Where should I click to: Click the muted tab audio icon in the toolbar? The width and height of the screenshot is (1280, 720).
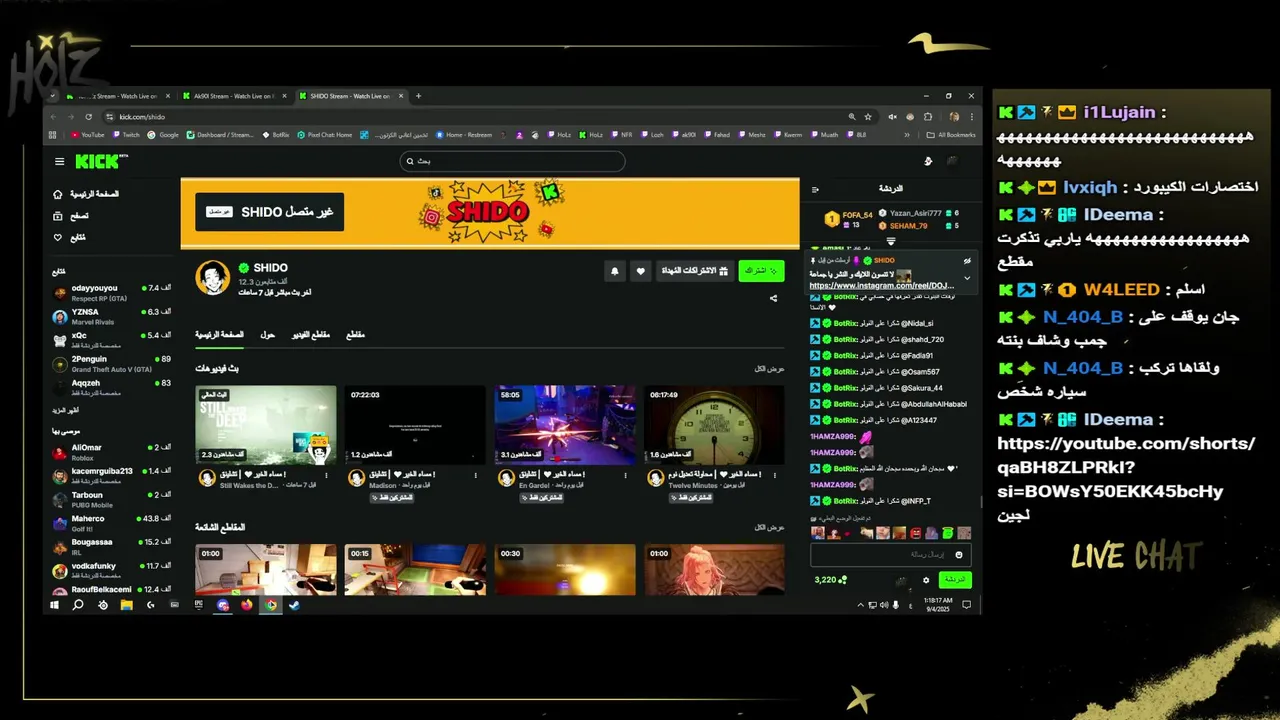892,117
